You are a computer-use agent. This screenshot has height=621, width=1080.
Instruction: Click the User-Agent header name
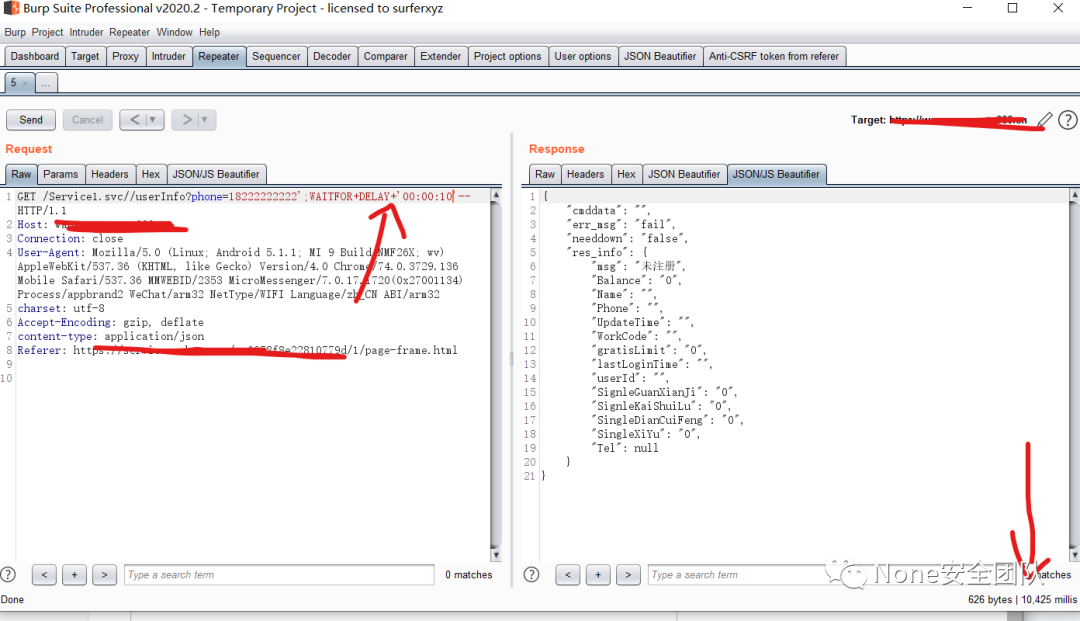click(49, 253)
